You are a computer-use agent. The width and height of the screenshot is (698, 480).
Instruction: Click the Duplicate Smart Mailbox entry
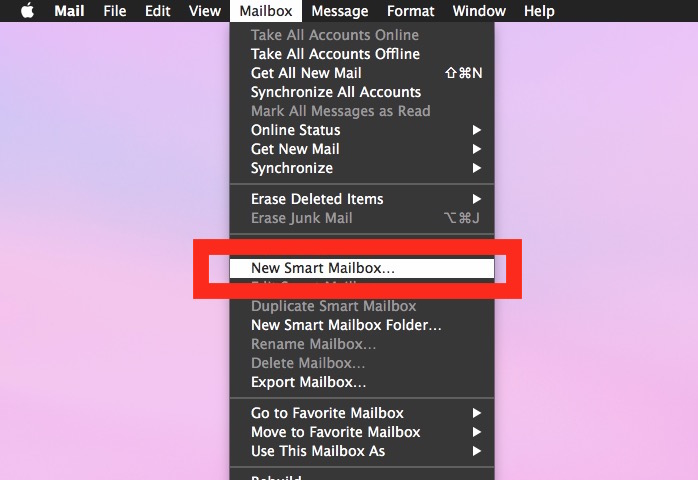tap(362, 306)
